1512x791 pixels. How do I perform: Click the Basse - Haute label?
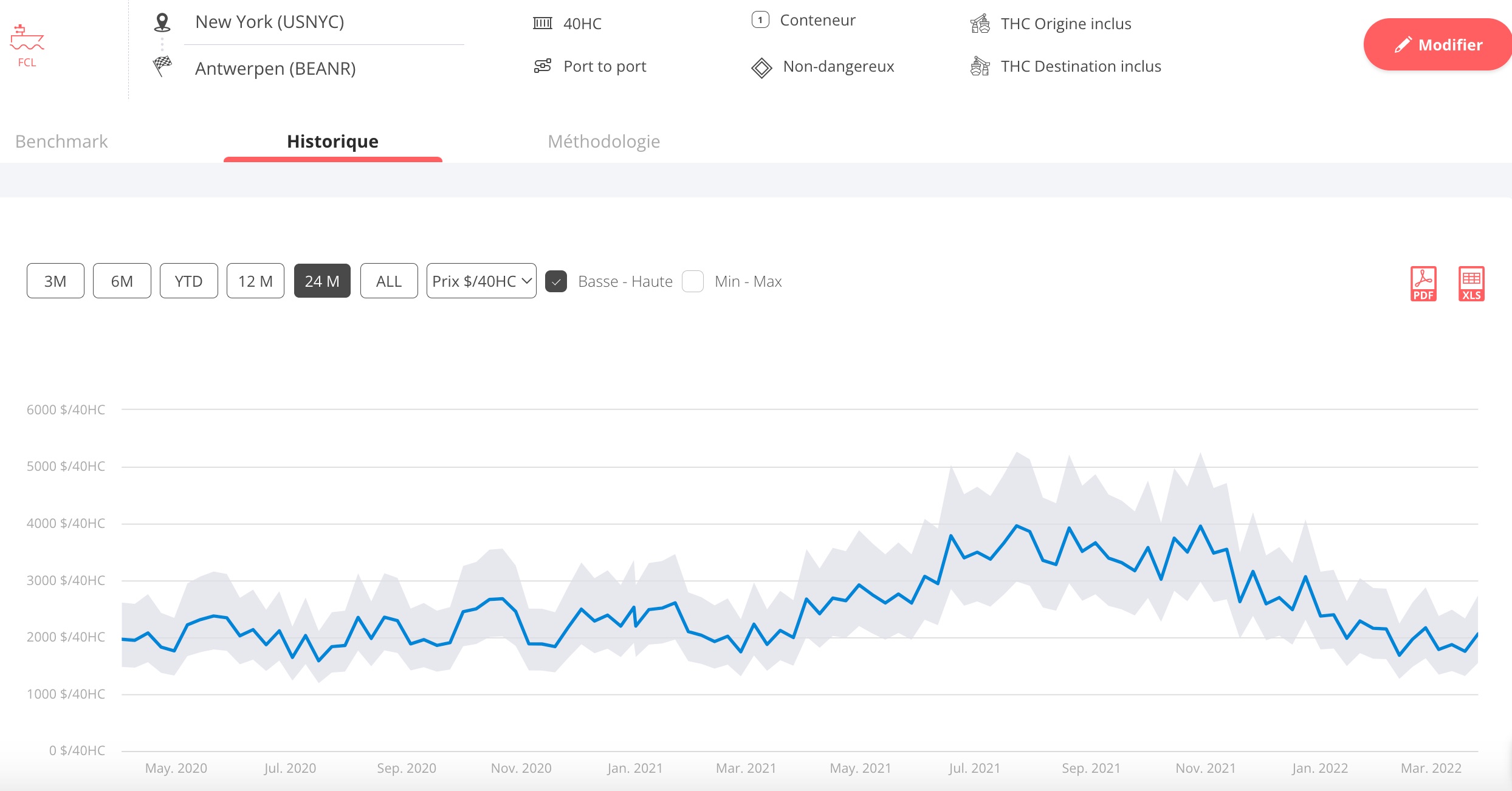pos(625,281)
